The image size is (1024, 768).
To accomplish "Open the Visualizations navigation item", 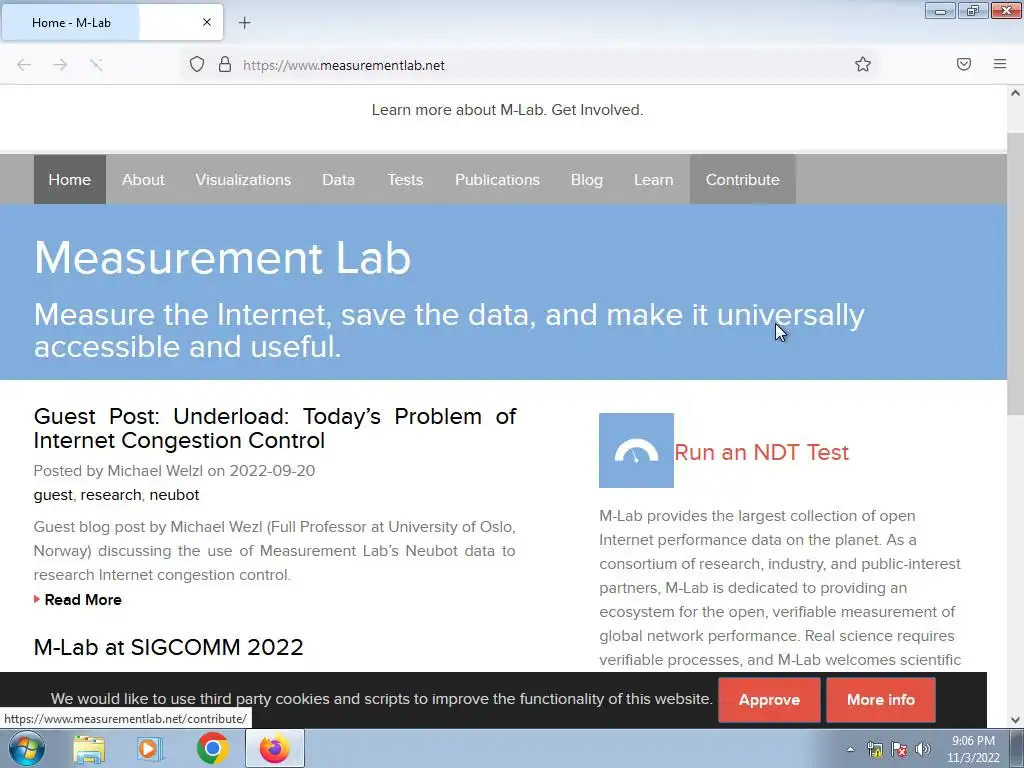I will coord(243,180).
